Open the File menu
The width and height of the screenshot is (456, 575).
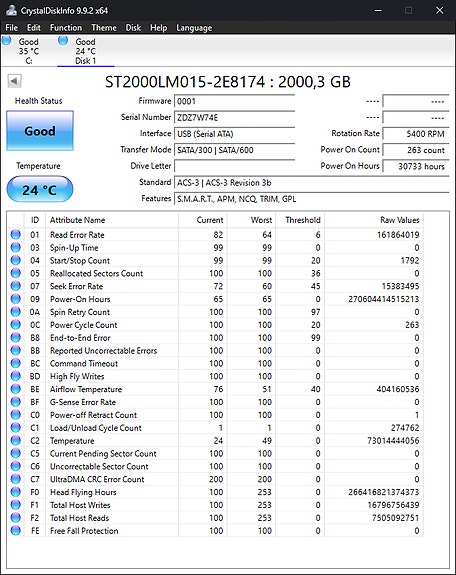pyautogui.click(x=11, y=28)
